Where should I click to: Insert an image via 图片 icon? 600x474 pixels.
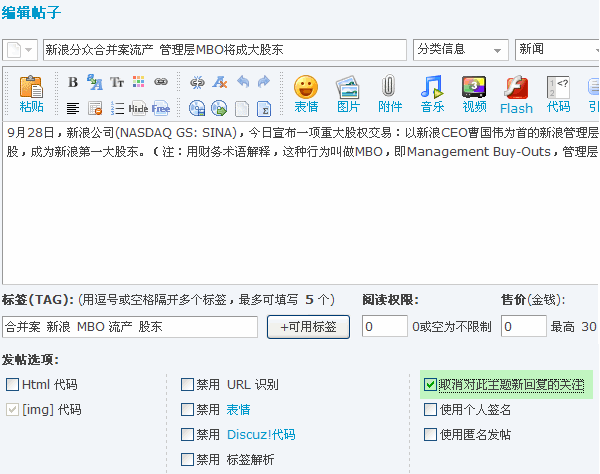(348, 94)
